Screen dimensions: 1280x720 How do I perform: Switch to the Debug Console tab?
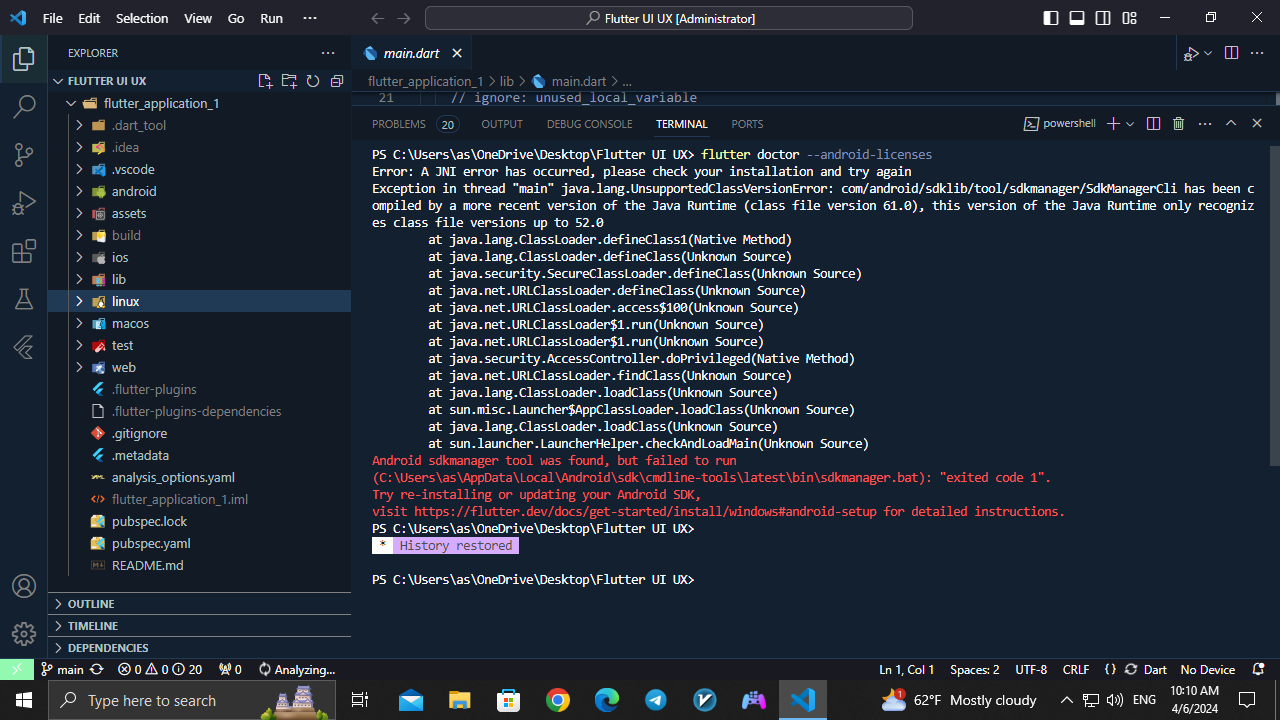click(589, 124)
